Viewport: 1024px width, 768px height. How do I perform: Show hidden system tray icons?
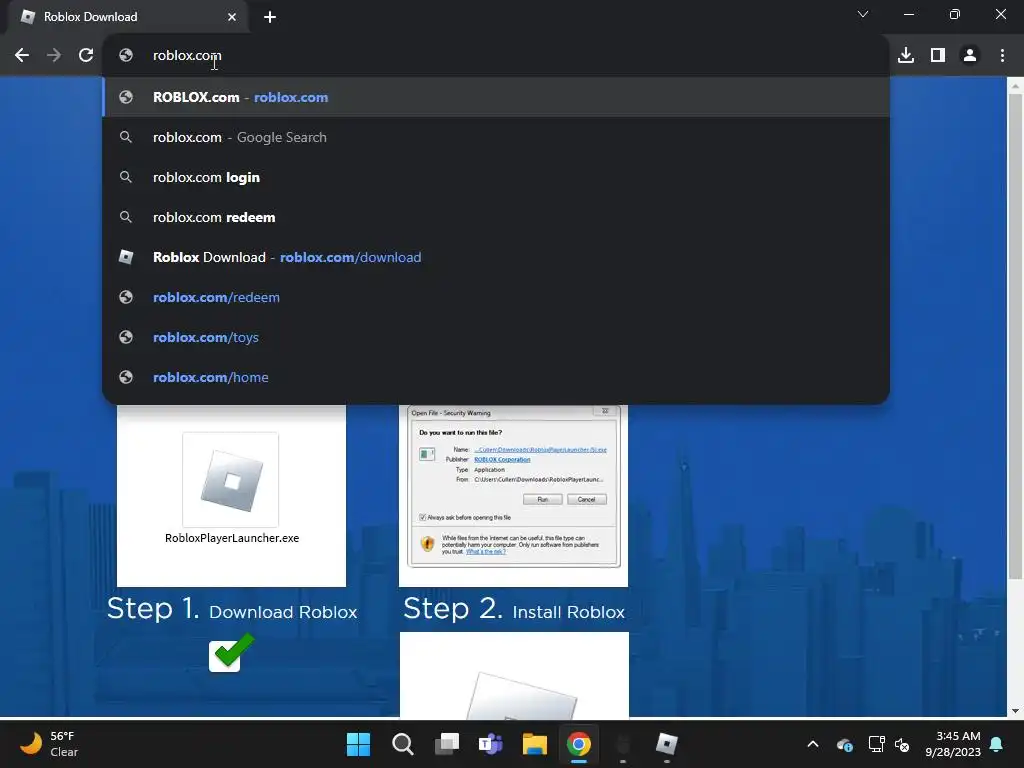812,744
